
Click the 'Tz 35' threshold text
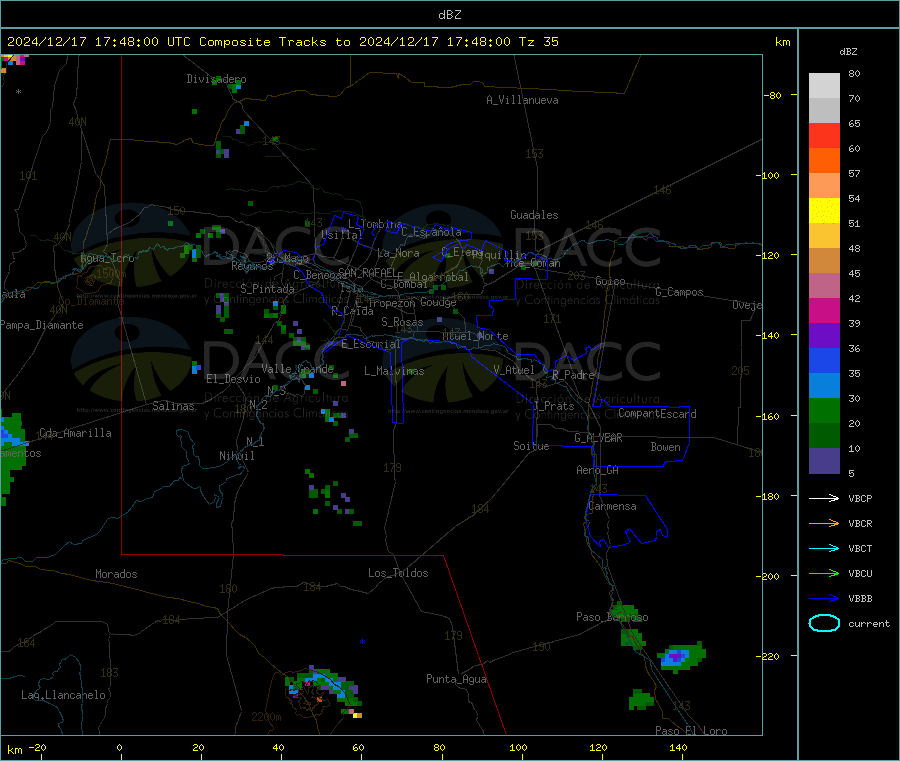[538, 42]
